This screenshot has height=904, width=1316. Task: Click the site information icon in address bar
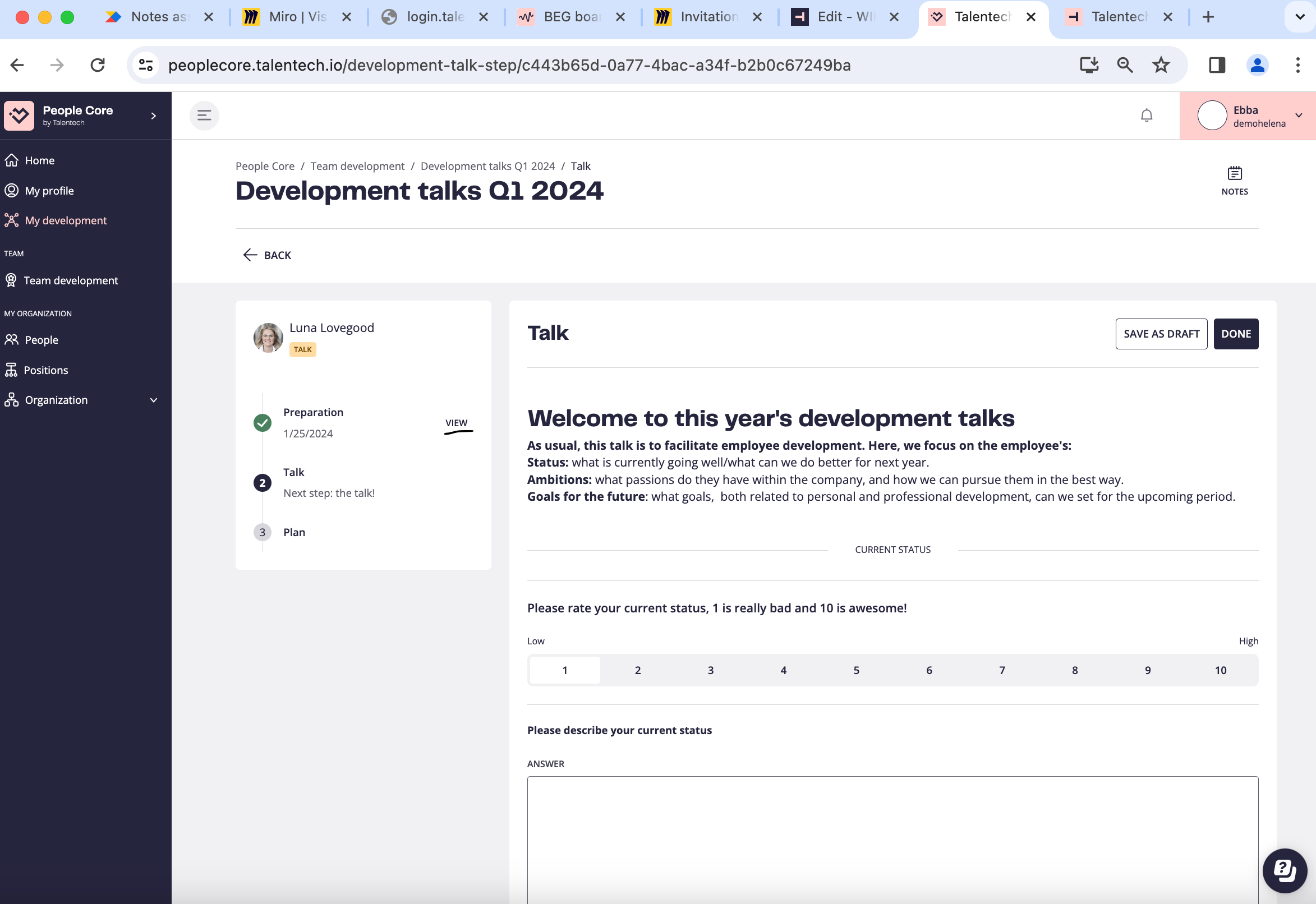(x=146, y=65)
